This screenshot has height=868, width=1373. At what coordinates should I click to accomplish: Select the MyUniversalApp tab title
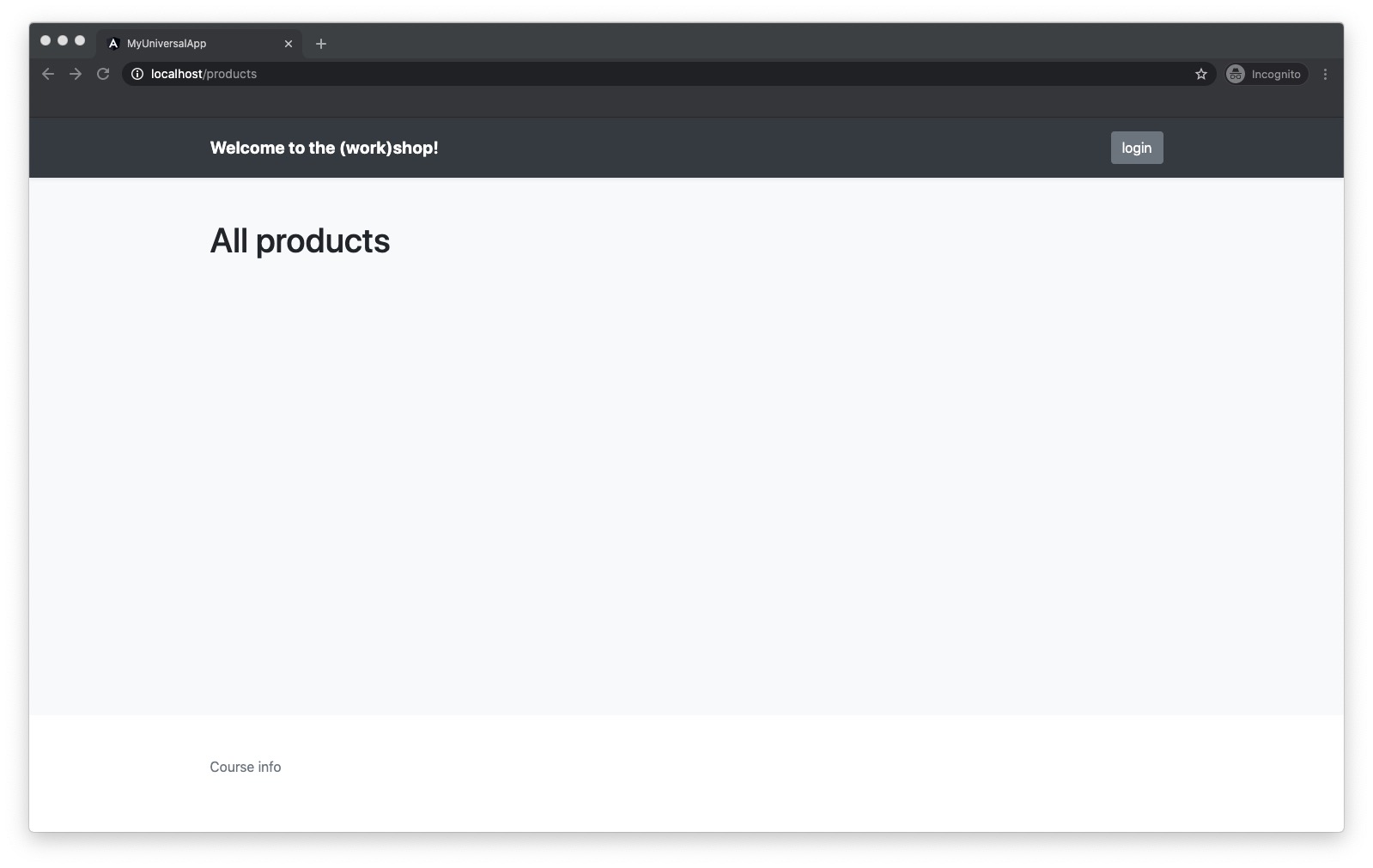[x=167, y=44]
